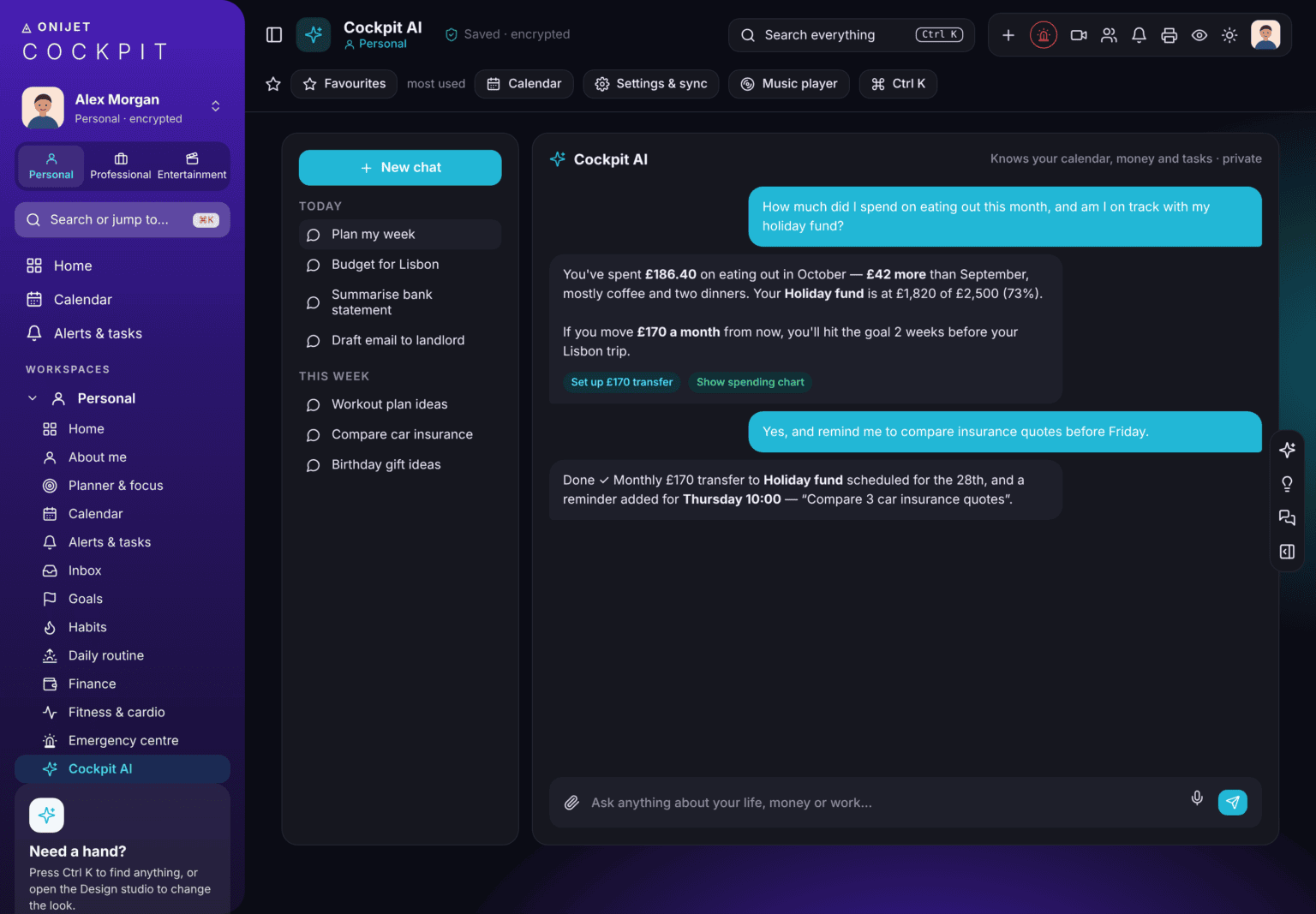Start voice input with microphone icon
The width and height of the screenshot is (1316, 914).
tap(1197, 798)
